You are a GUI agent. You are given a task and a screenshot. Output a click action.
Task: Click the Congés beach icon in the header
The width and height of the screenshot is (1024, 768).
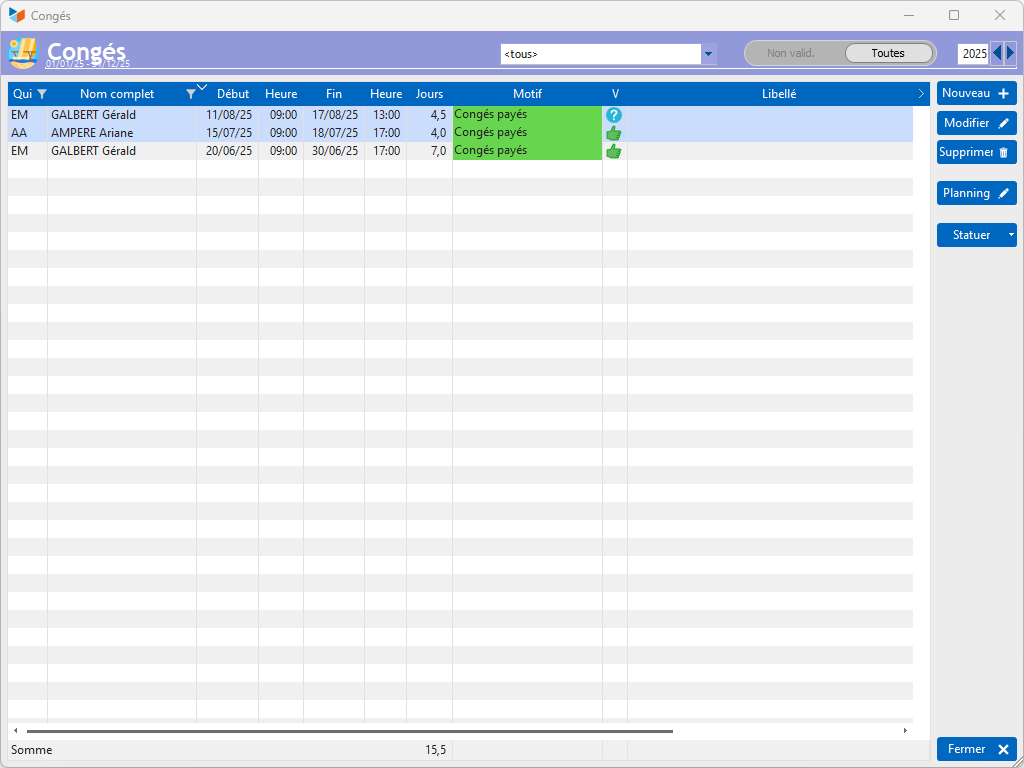tap(23, 54)
